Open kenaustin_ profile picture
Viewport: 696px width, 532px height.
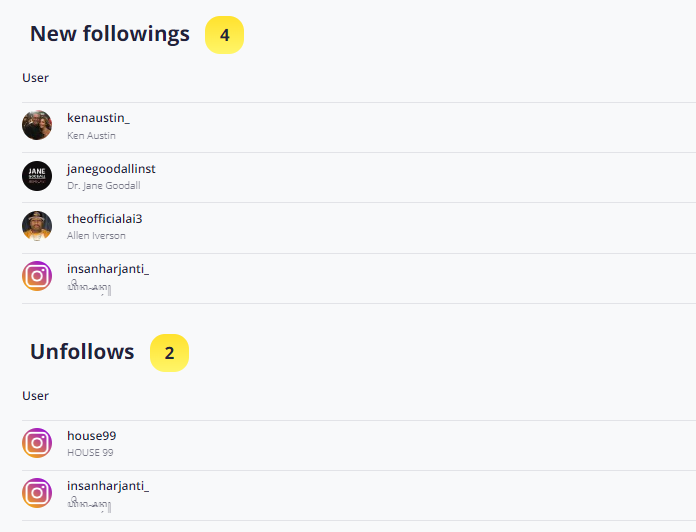pos(37,125)
